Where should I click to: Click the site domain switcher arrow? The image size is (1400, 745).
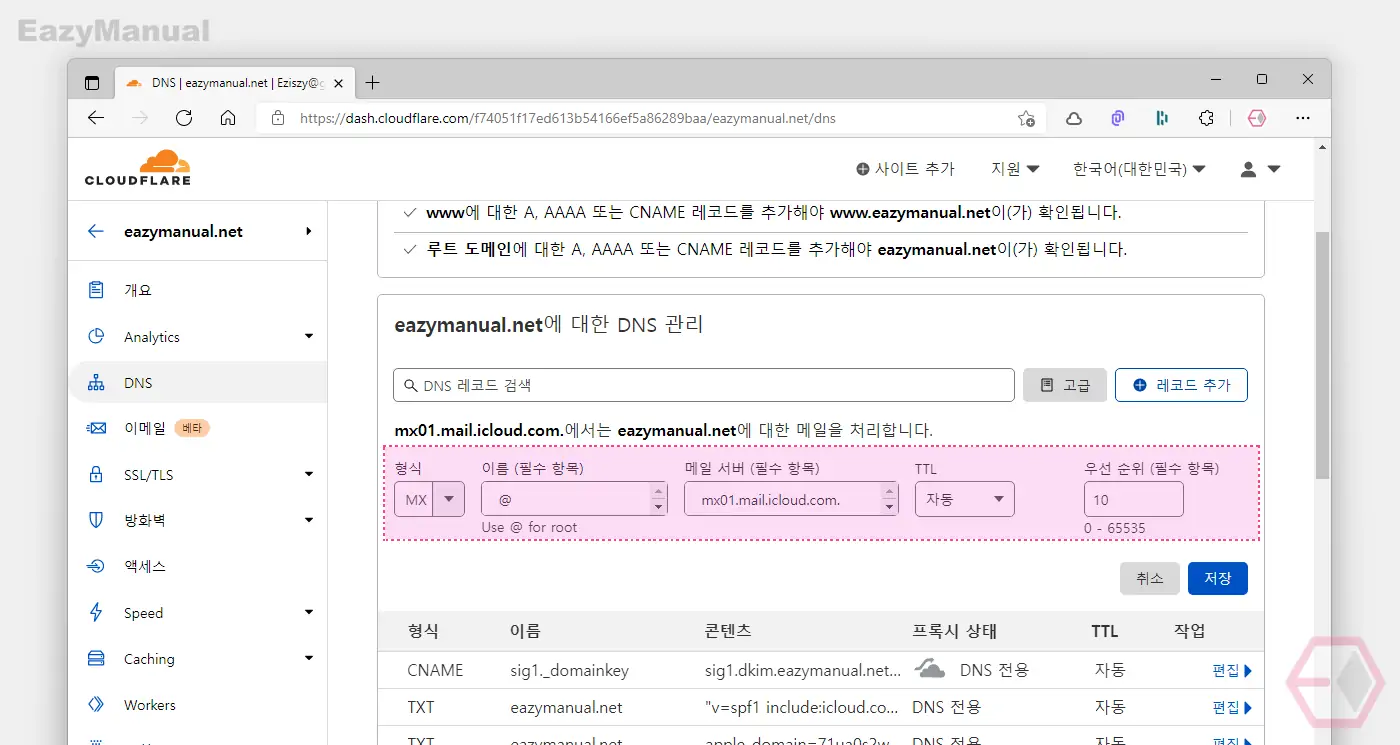[x=309, y=231]
